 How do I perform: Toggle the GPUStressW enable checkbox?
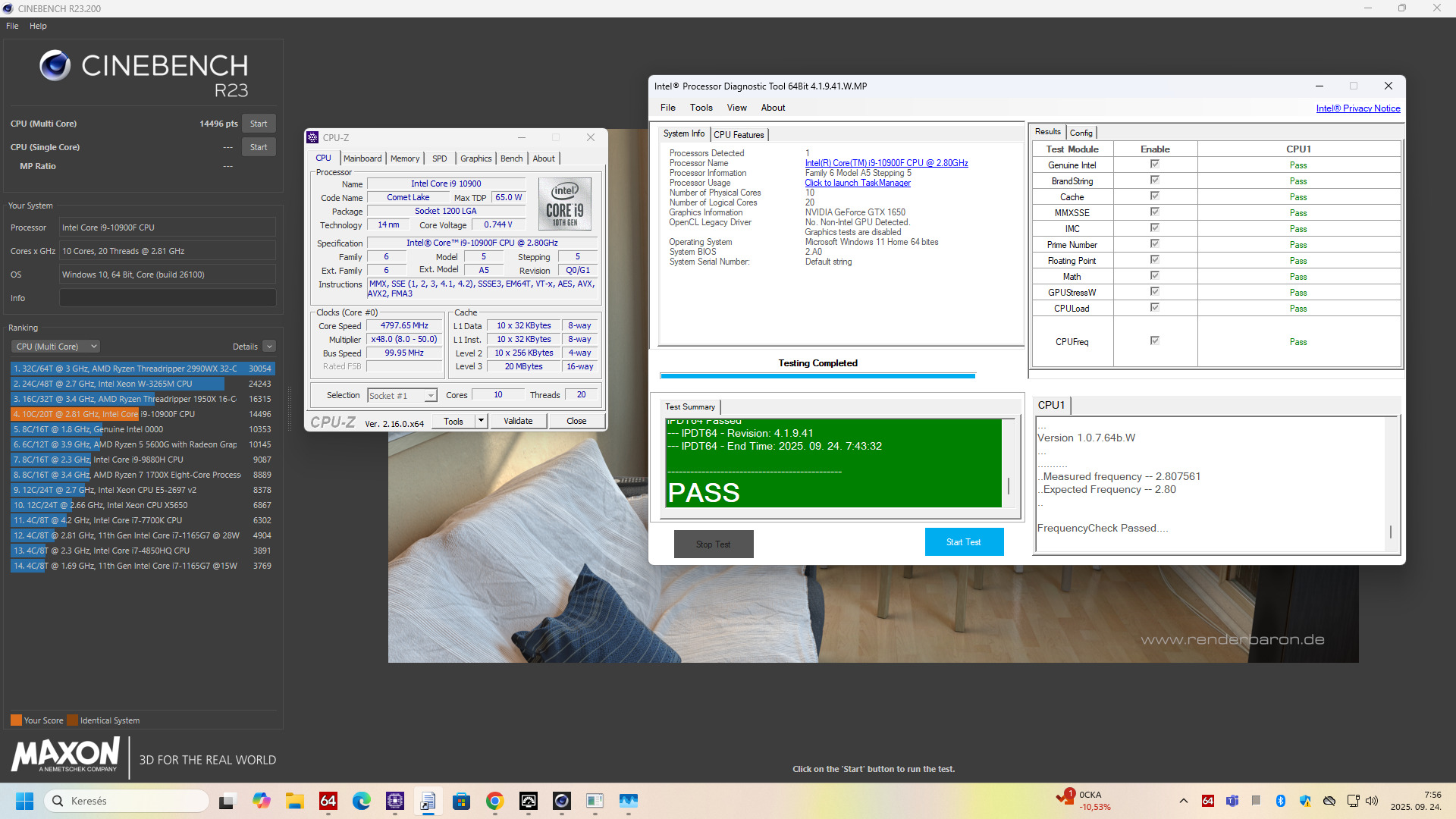point(1155,292)
